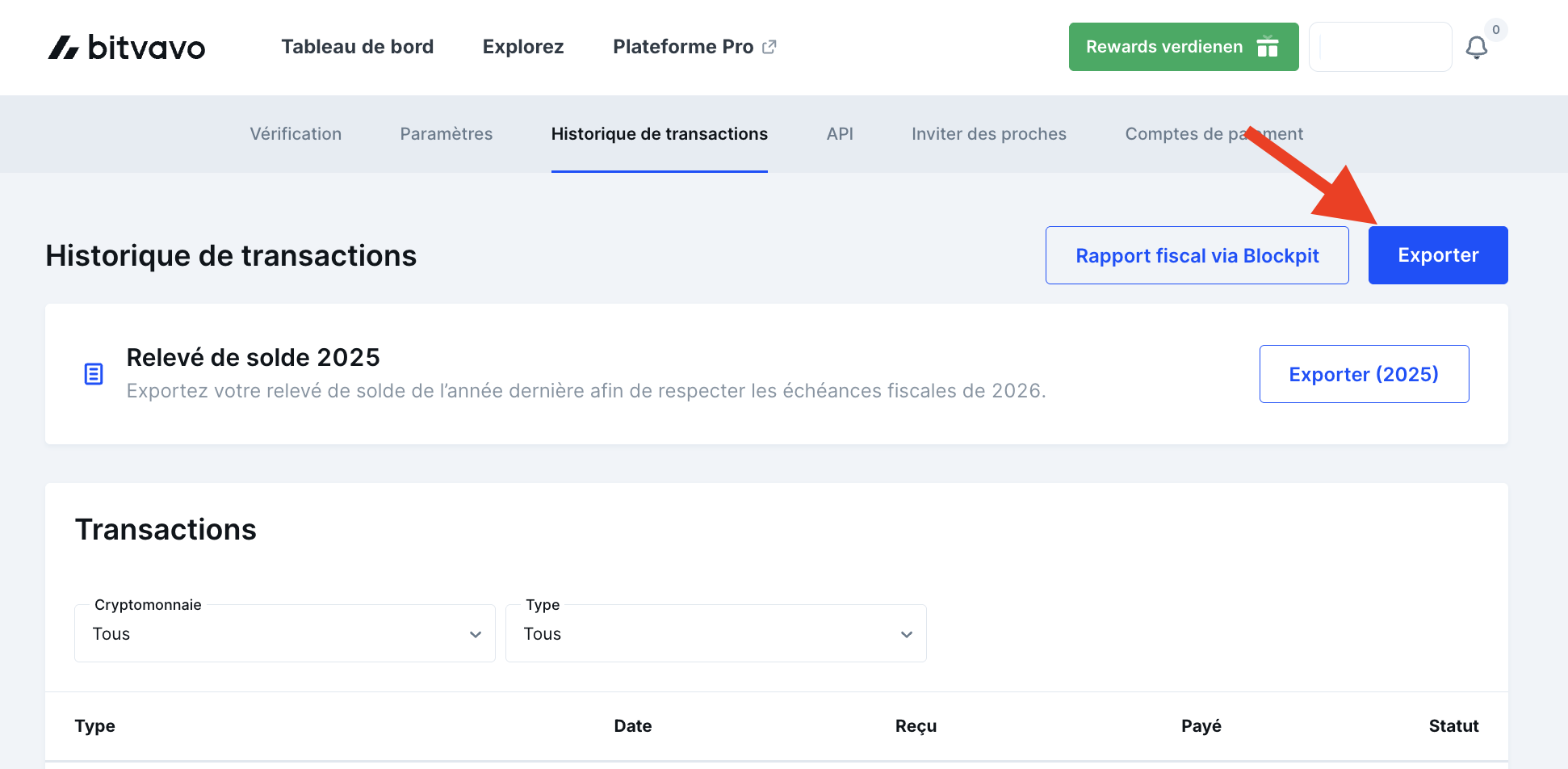Open the notifications bell
The height and width of the screenshot is (769, 1568).
(1476, 48)
